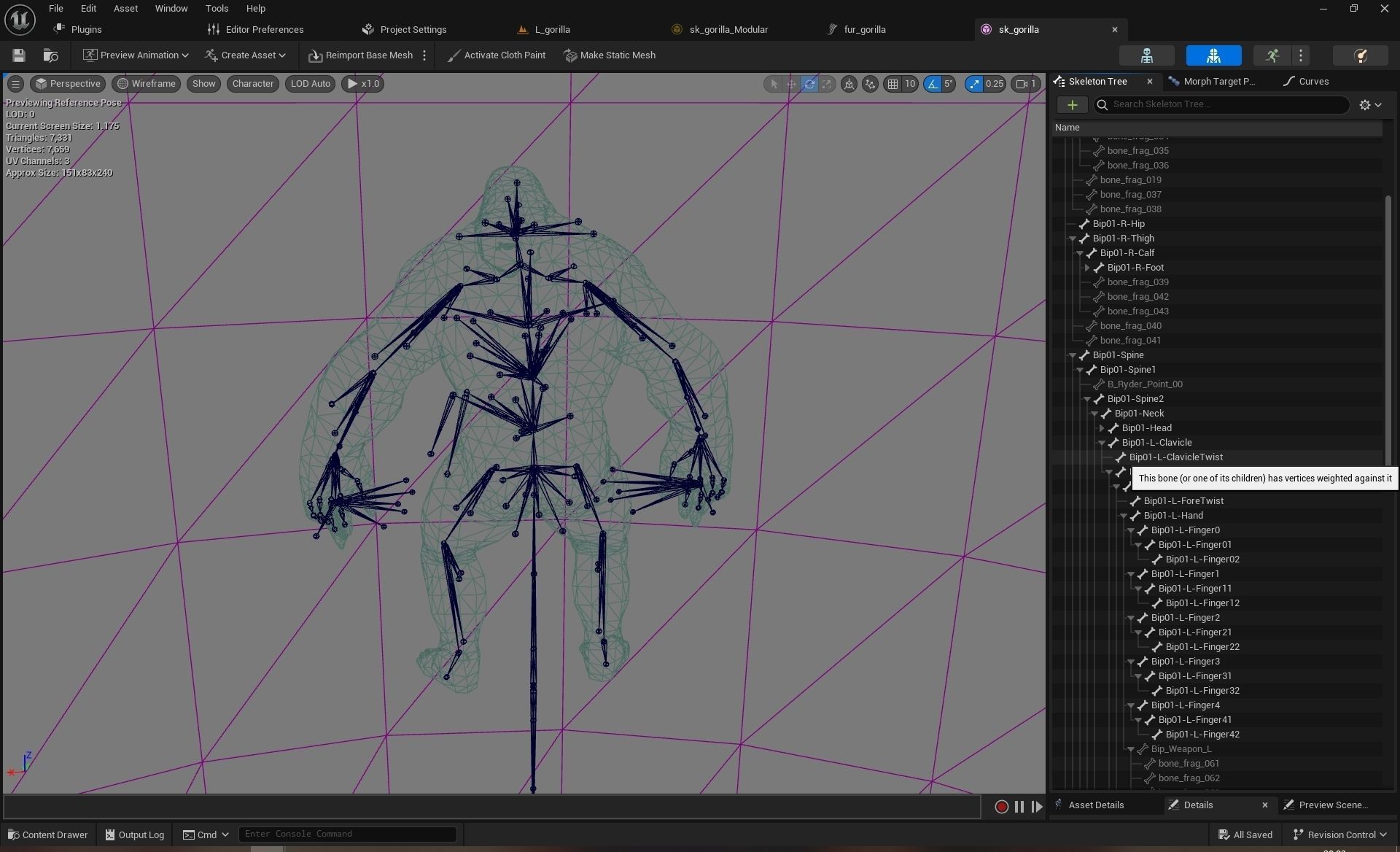Screen dimensions: 1400x852
Task: Switch to the Curves tab
Action: (x=1312, y=81)
